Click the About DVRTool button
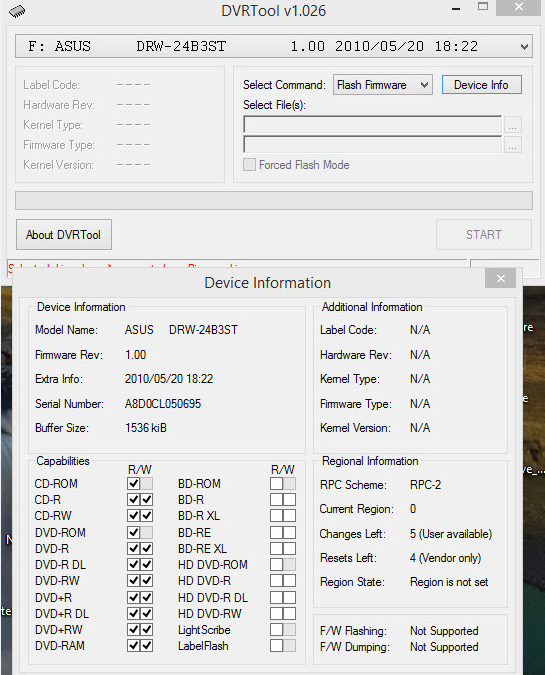The width and height of the screenshot is (545, 675). click(x=64, y=235)
